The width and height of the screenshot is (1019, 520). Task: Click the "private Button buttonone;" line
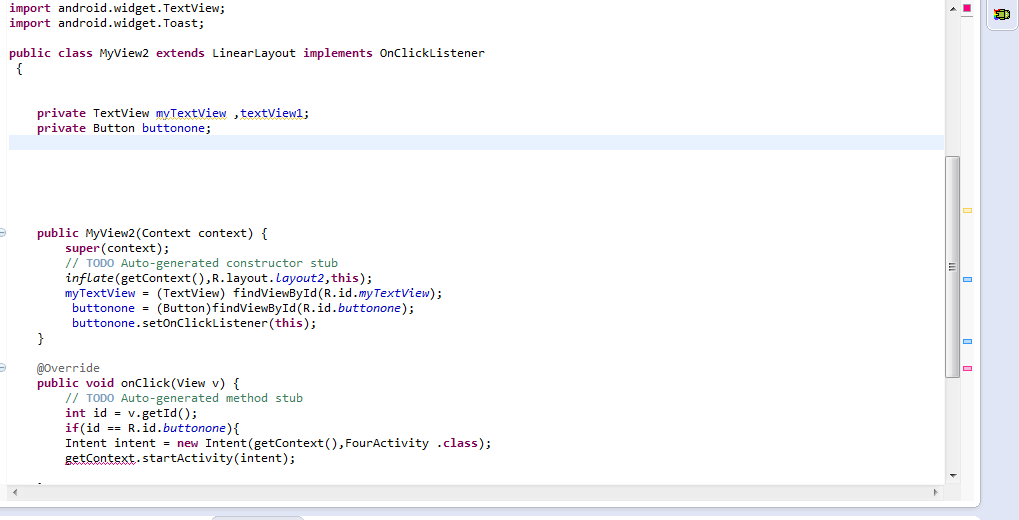point(124,128)
